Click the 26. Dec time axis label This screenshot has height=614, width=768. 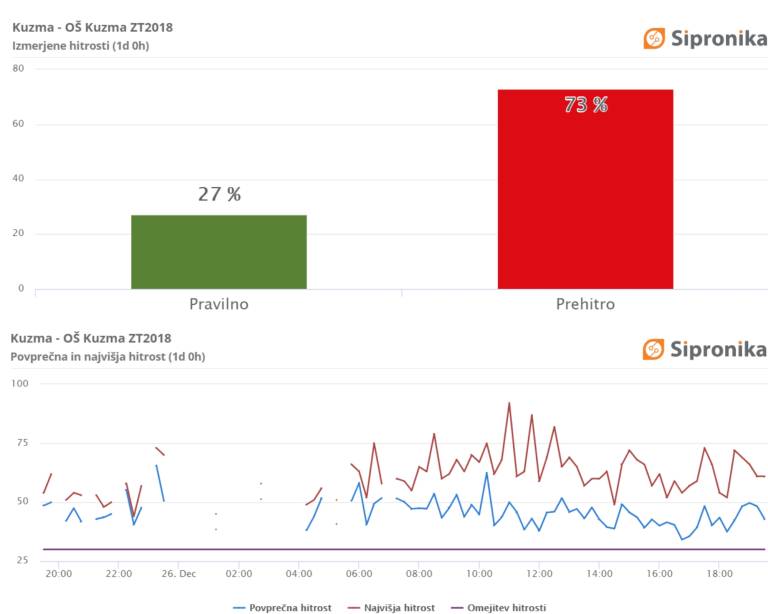click(x=179, y=573)
